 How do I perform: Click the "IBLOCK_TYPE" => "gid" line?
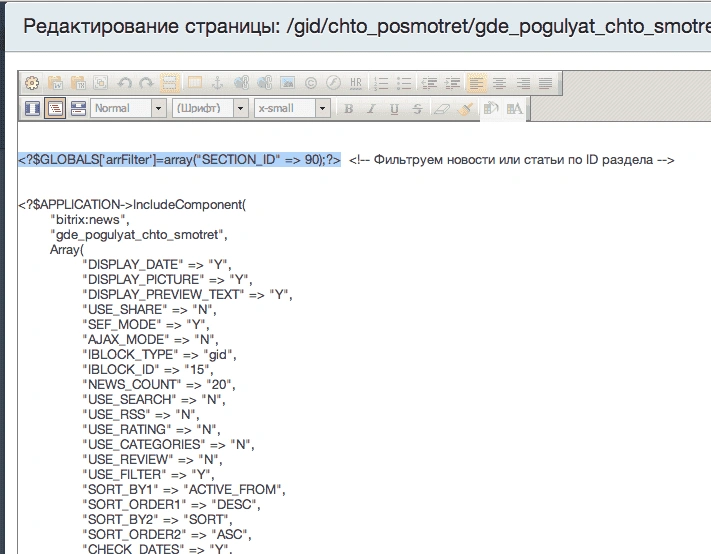159,354
